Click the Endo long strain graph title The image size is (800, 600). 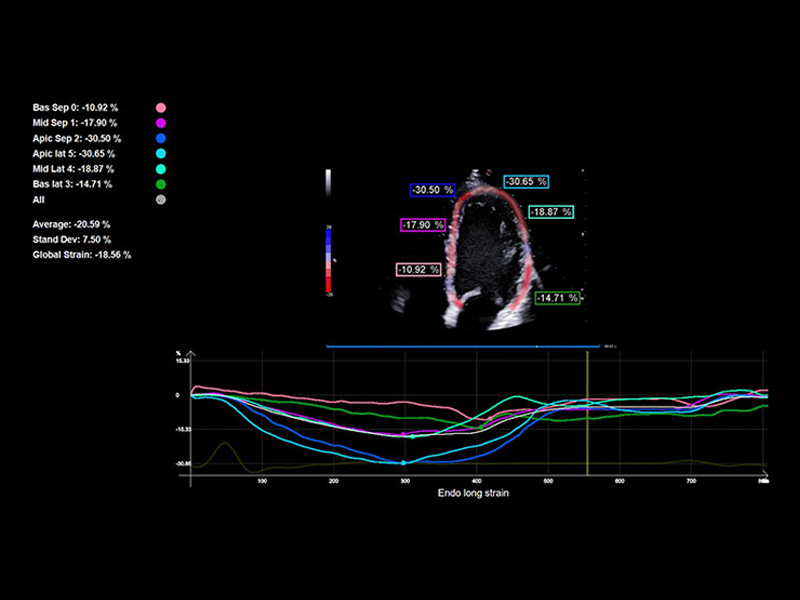coord(473,493)
